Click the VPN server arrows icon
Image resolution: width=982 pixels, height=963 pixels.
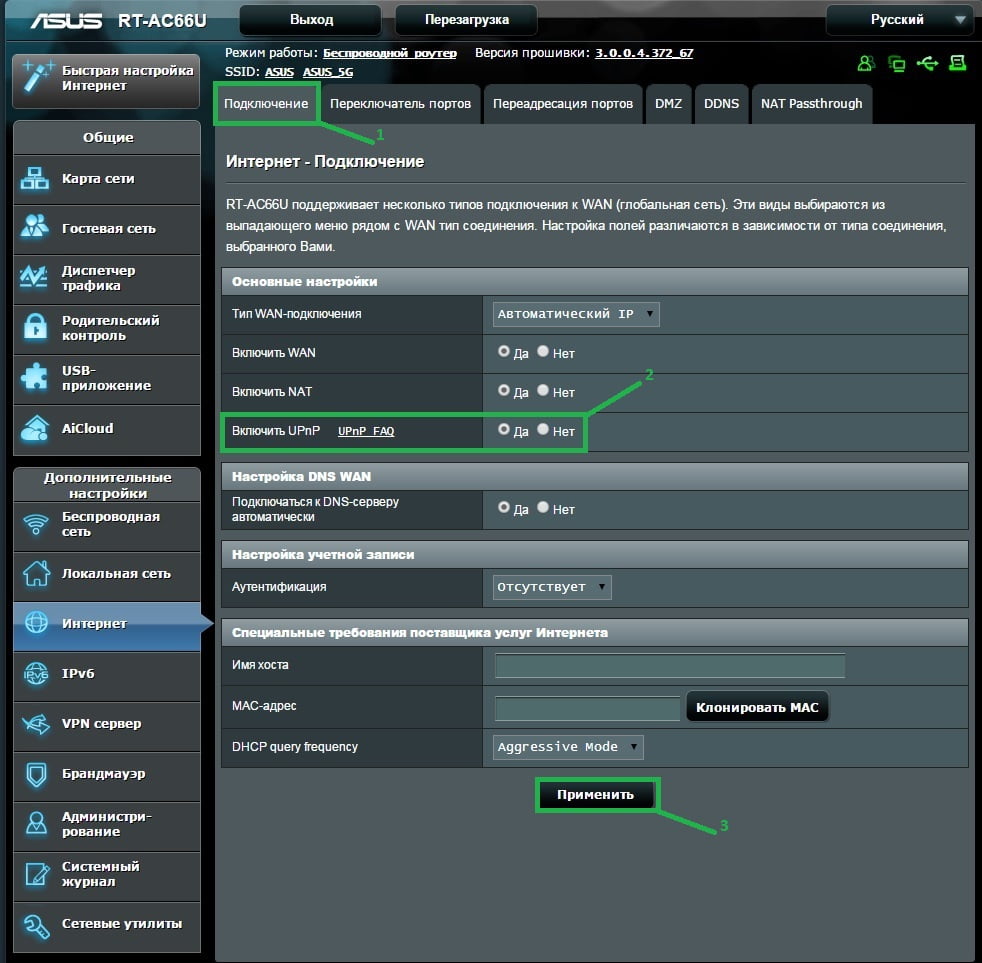point(36,724)
